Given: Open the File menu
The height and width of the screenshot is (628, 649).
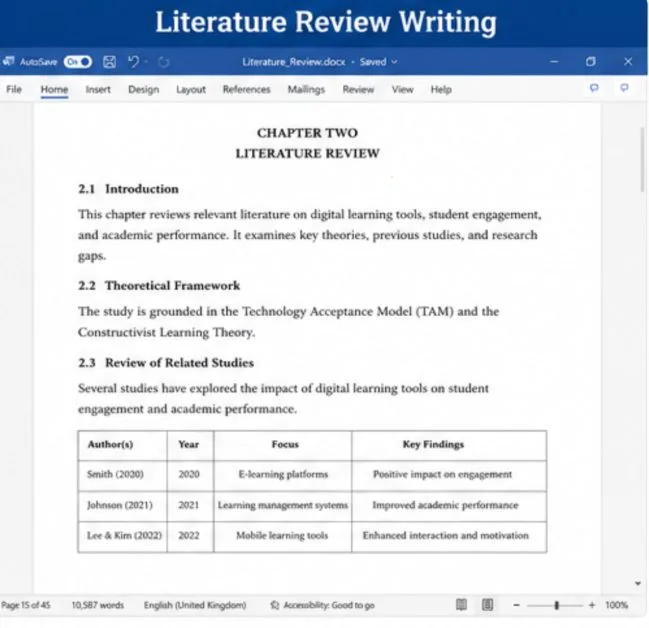Looking at the screenshot, I should pos(14,89).
